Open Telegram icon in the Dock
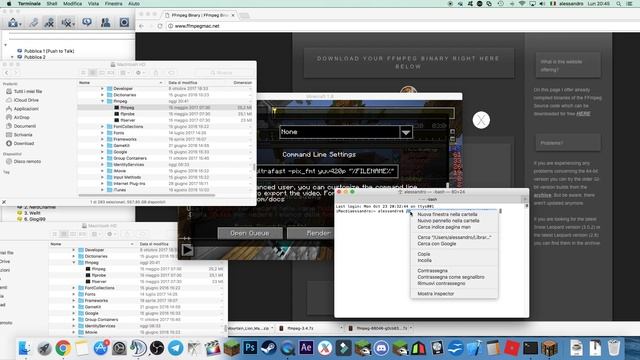Image resolution: width=640 pixels, height=360 pixels. pos(176,348)
